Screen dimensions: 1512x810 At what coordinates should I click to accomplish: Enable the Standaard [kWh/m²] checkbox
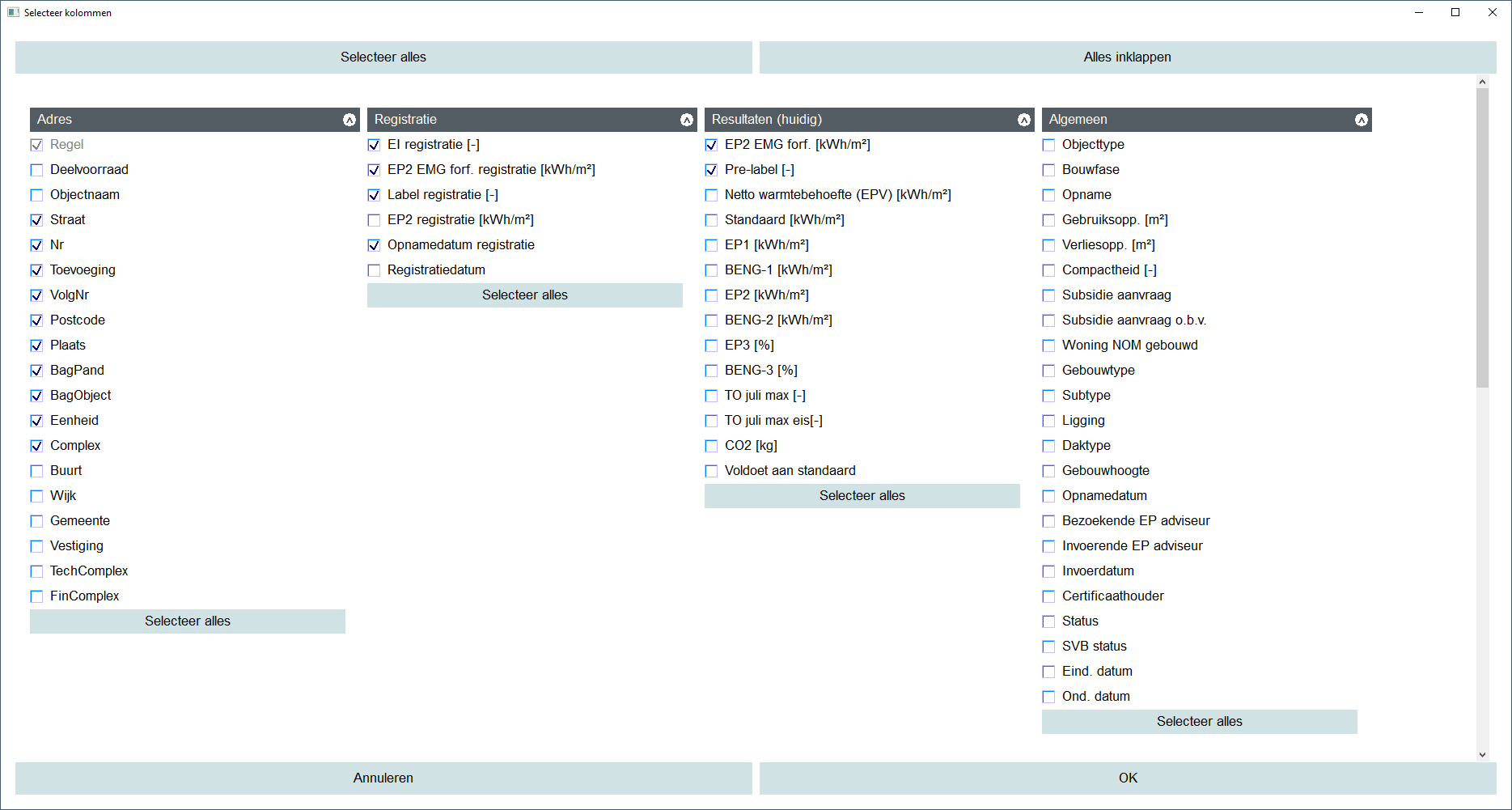[x=711, y=220]
